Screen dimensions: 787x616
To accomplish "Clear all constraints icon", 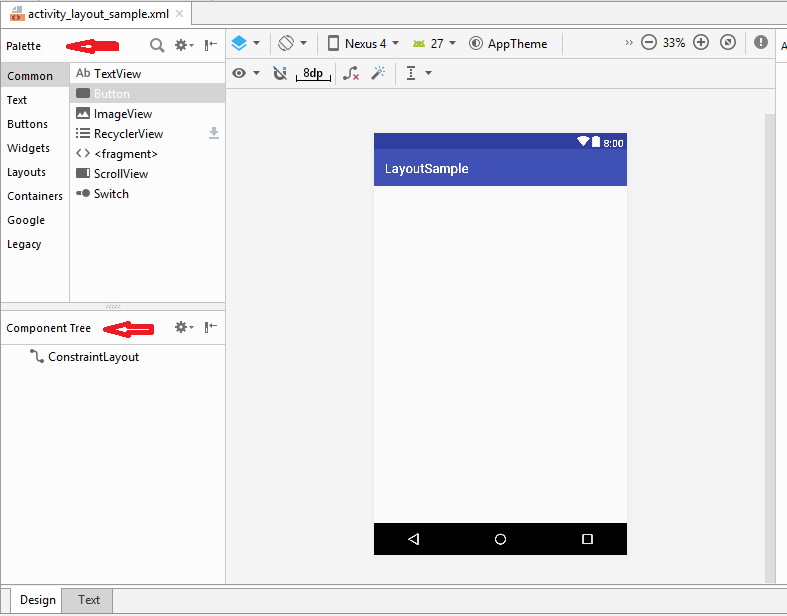I will pyautogui.click(x=350, y=73).
